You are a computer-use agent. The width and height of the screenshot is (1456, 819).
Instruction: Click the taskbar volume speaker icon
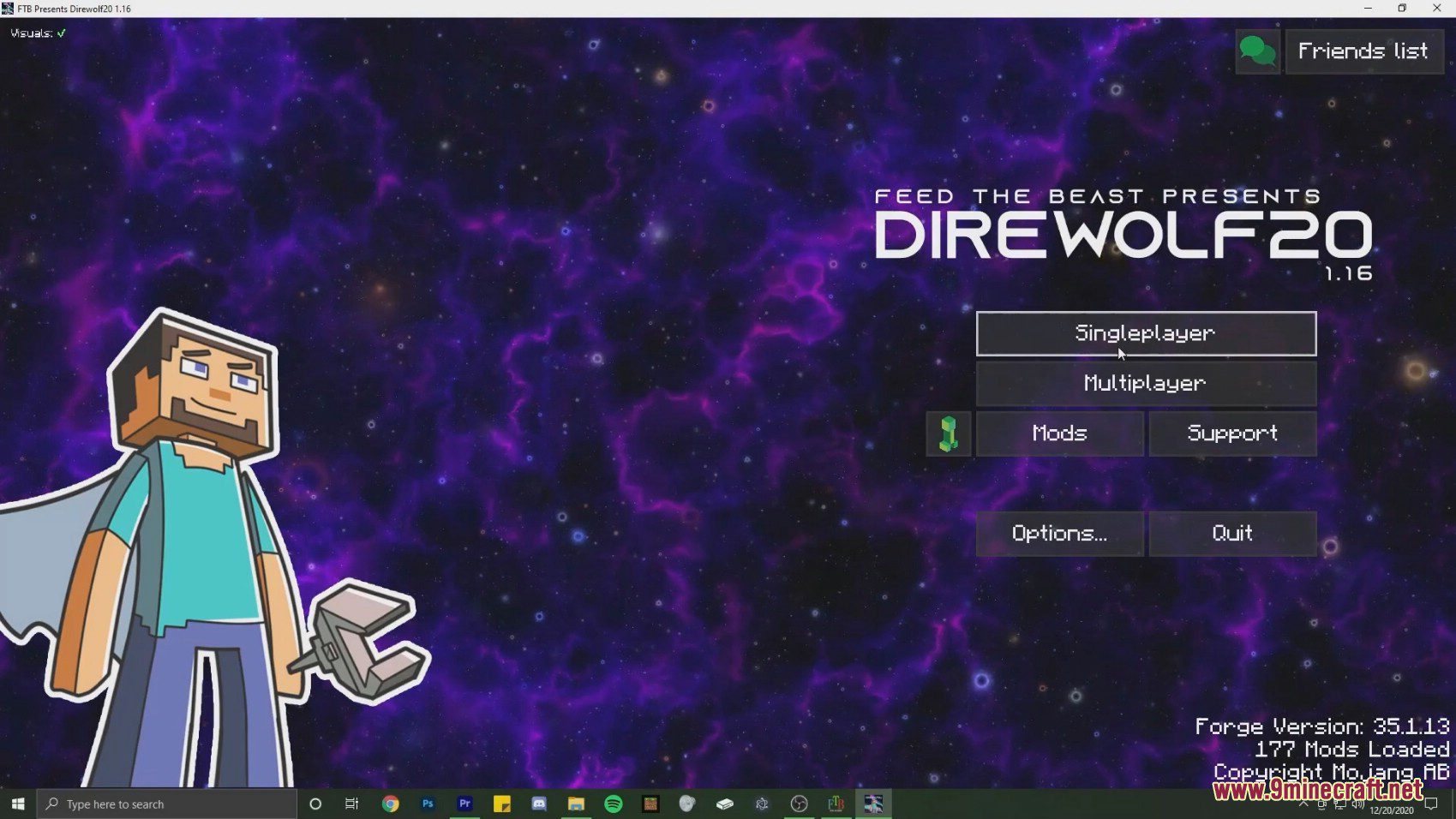[x=1358, y=804]
